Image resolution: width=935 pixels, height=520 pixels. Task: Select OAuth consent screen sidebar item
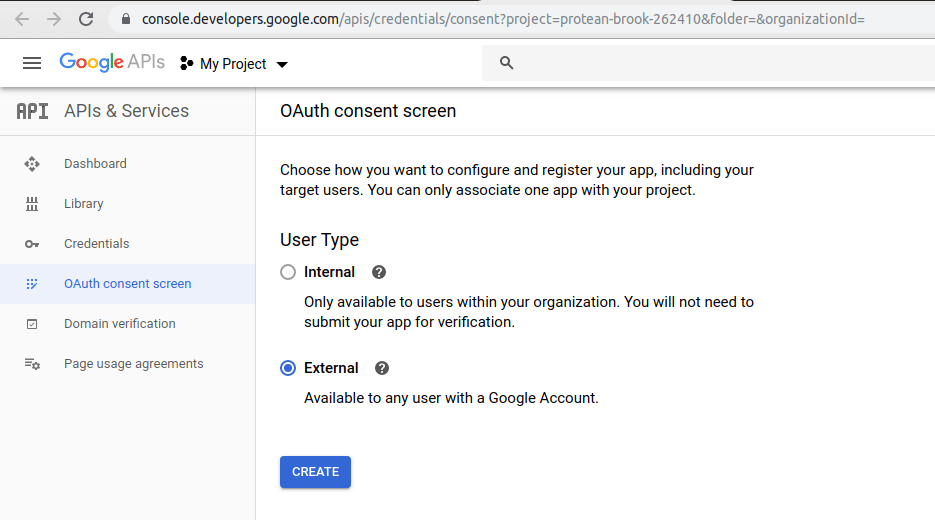[x=128, y=284]
